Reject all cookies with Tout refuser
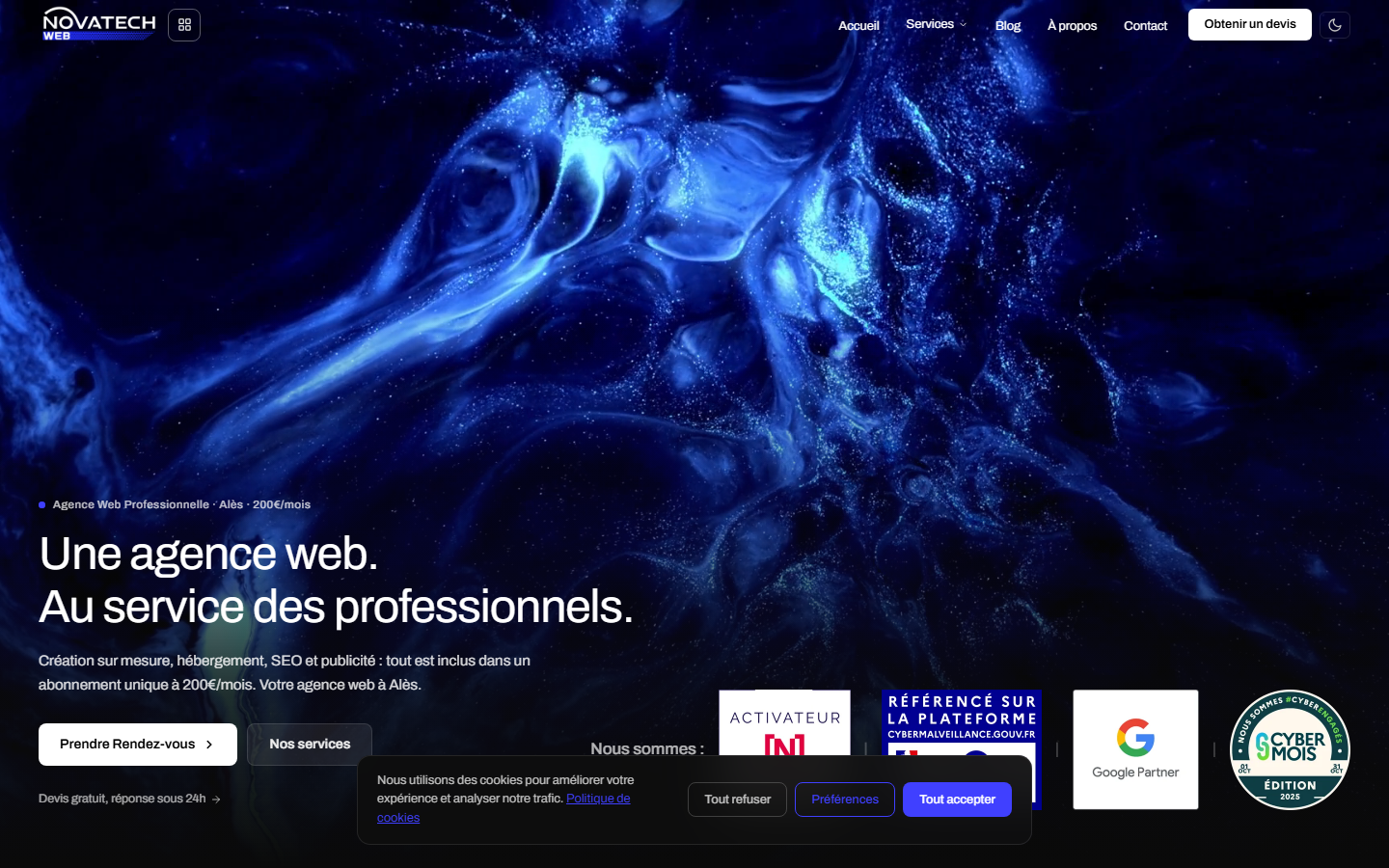This screenshot has height=868, width=1389. [738, 800]
